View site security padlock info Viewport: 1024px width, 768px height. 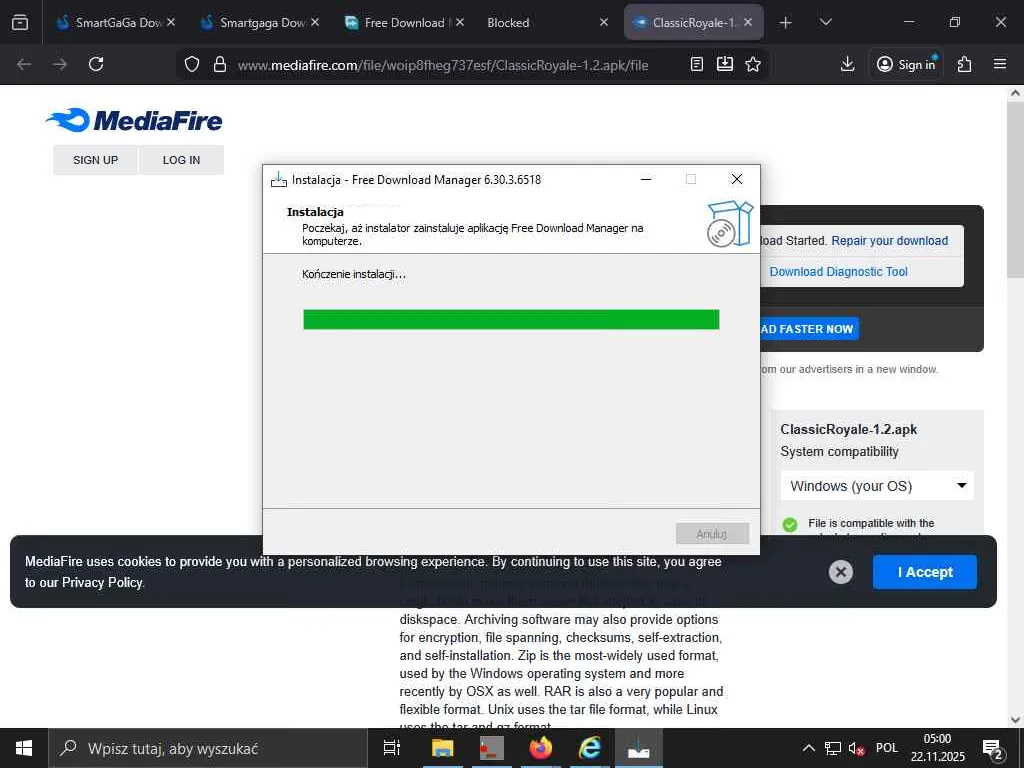(220, 64)
